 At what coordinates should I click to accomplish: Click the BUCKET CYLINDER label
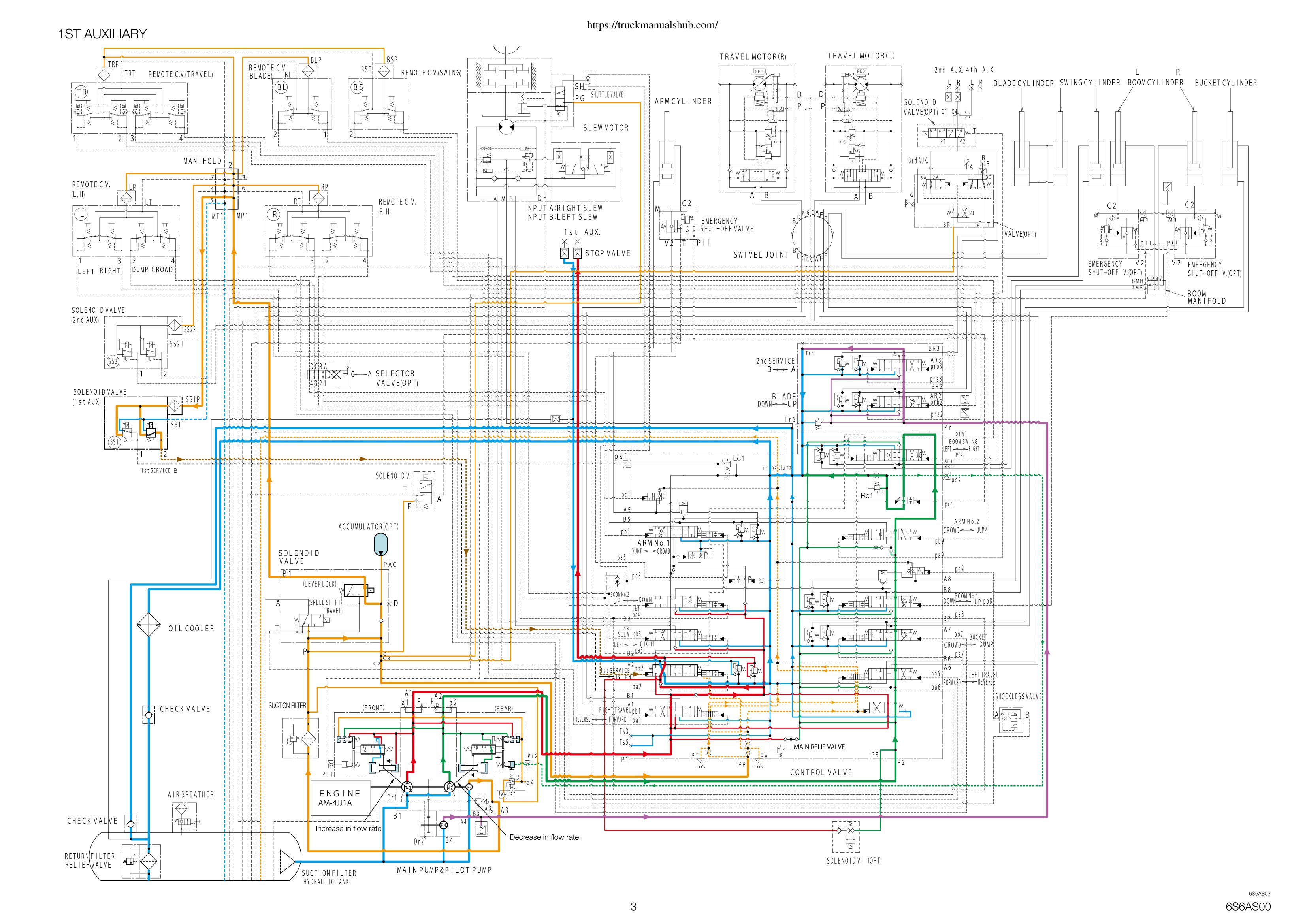pos(1226,83)
